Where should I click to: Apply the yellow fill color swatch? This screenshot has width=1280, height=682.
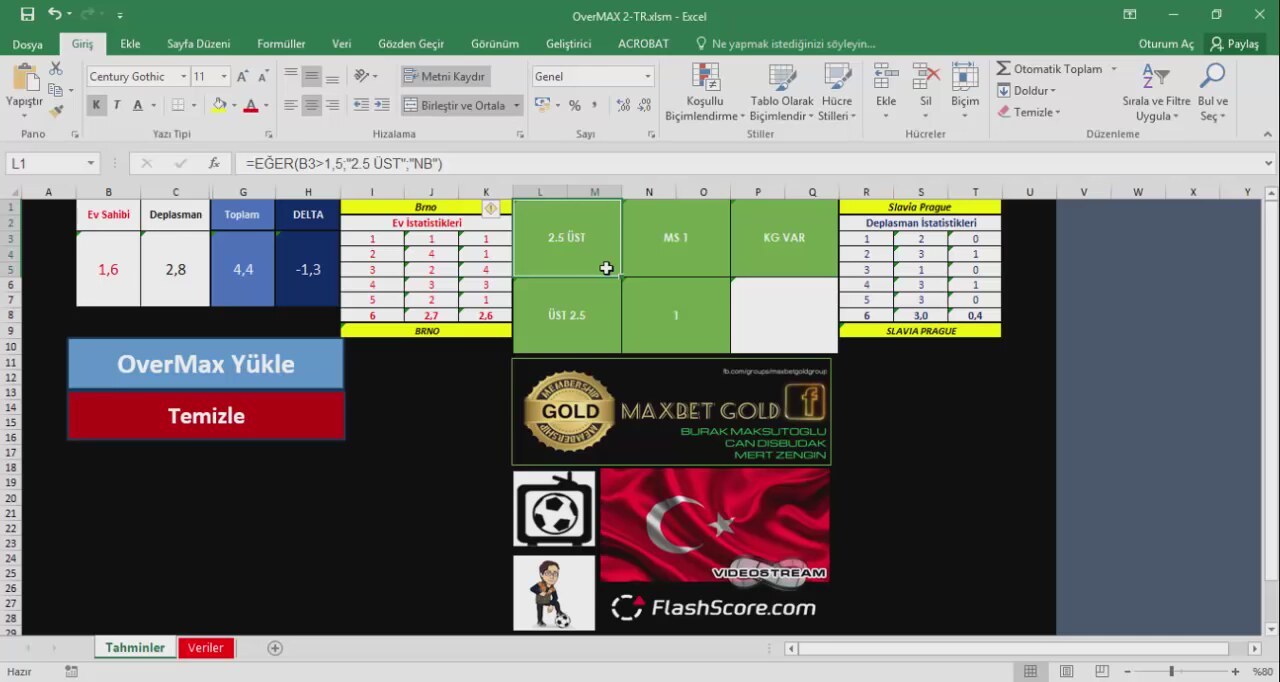(219, 105)
